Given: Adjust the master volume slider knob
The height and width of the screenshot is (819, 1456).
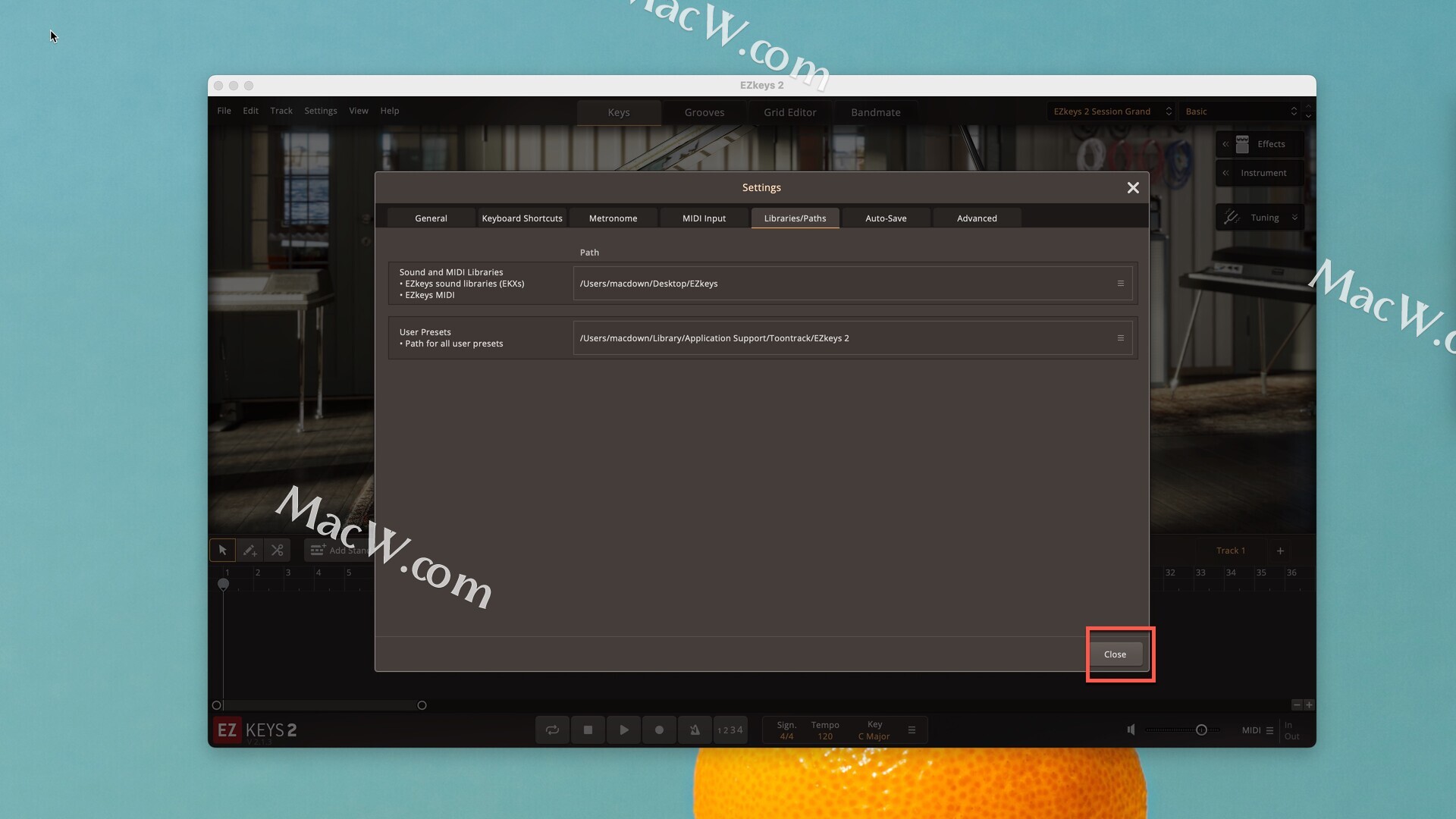Looking at the screenshot, I should click(x=1201, y=730).
